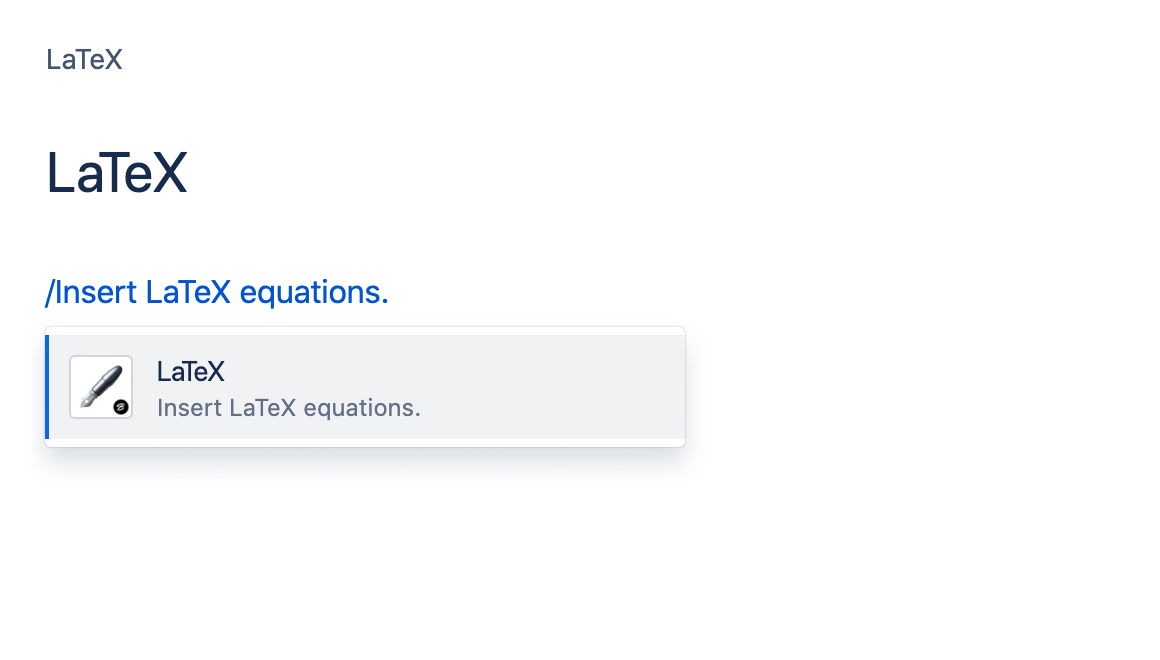Choose the gray 'Insert LaTeX equations.' description

pos(289,408)
